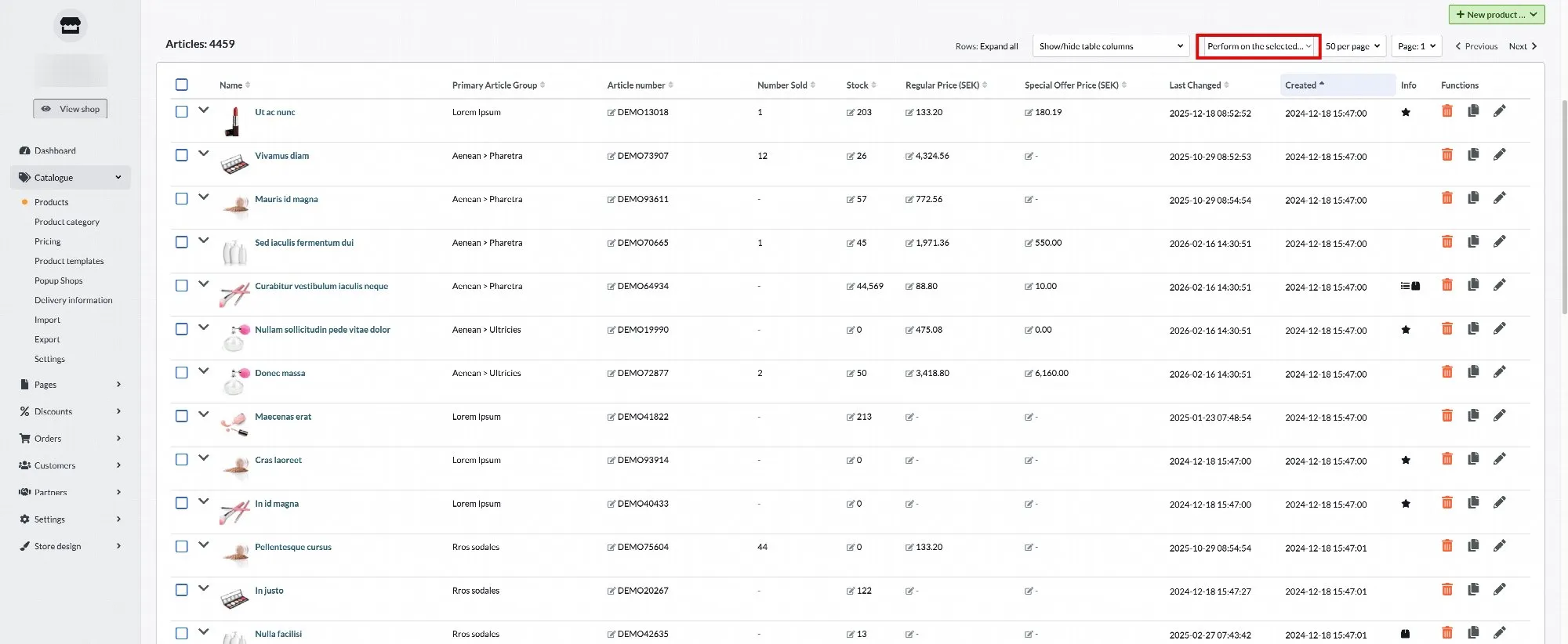This screenshot has width=1568, height=644.
Task: Expand the Orders sidebar menu
Action: click(x=71, y=439)
